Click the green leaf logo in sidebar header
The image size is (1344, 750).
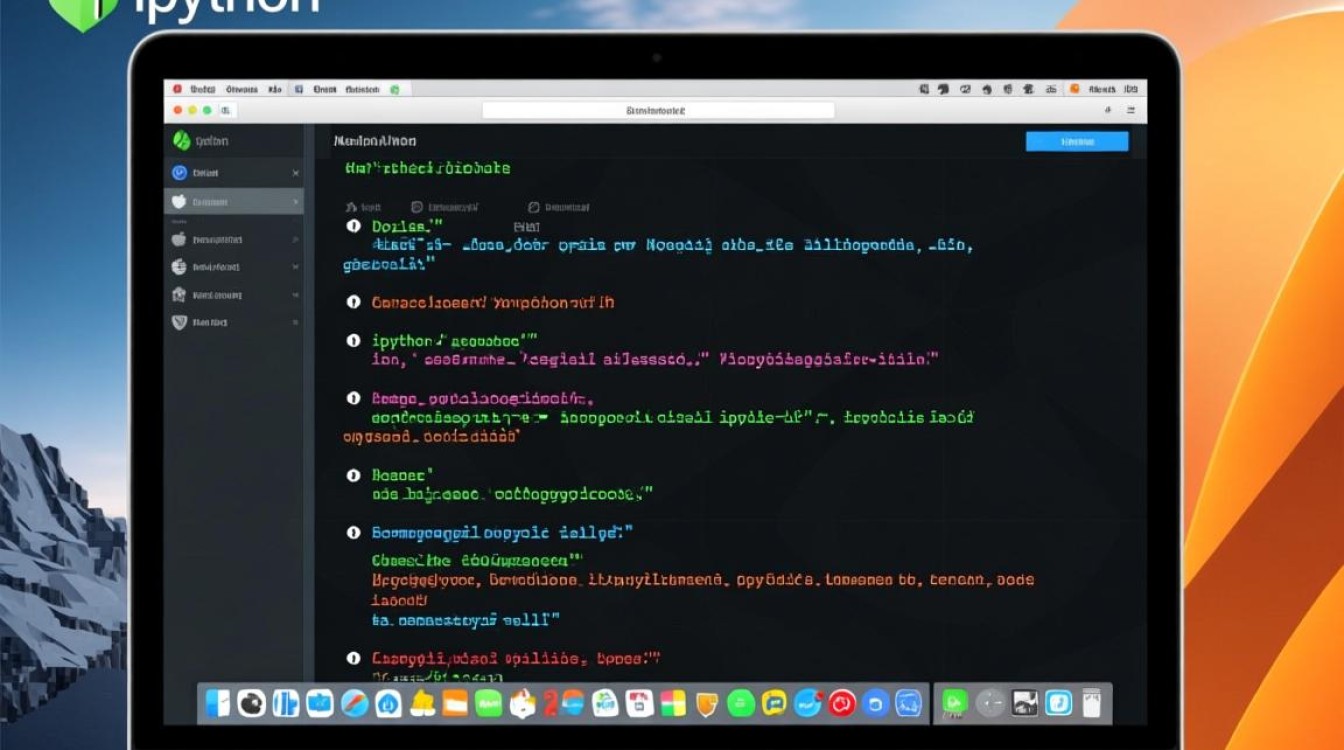point(181,141)
